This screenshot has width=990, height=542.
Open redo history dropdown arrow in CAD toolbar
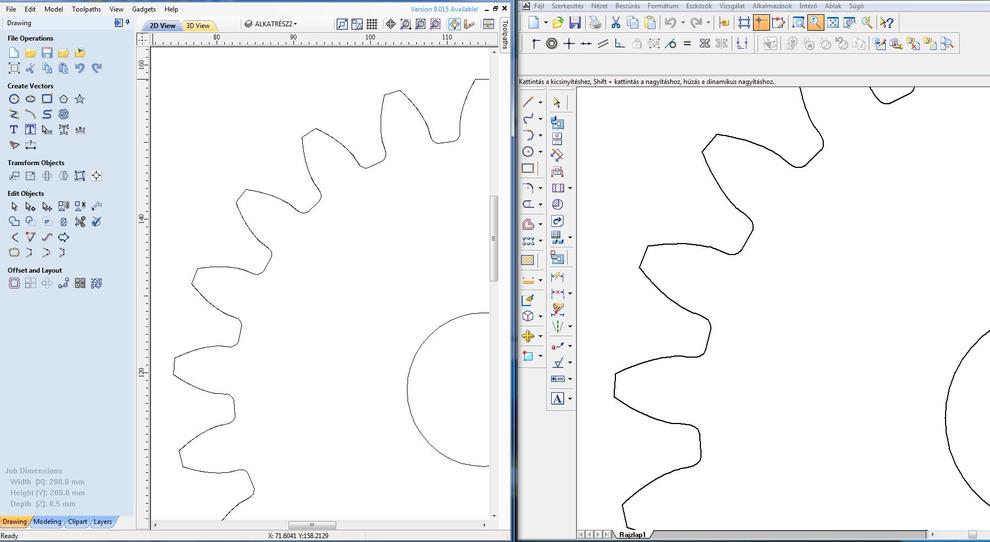708,23
